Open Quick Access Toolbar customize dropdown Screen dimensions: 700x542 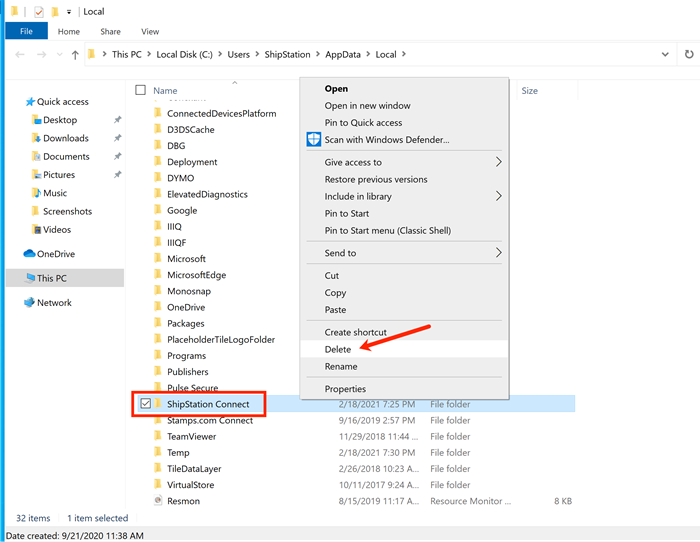click(69, 12)
